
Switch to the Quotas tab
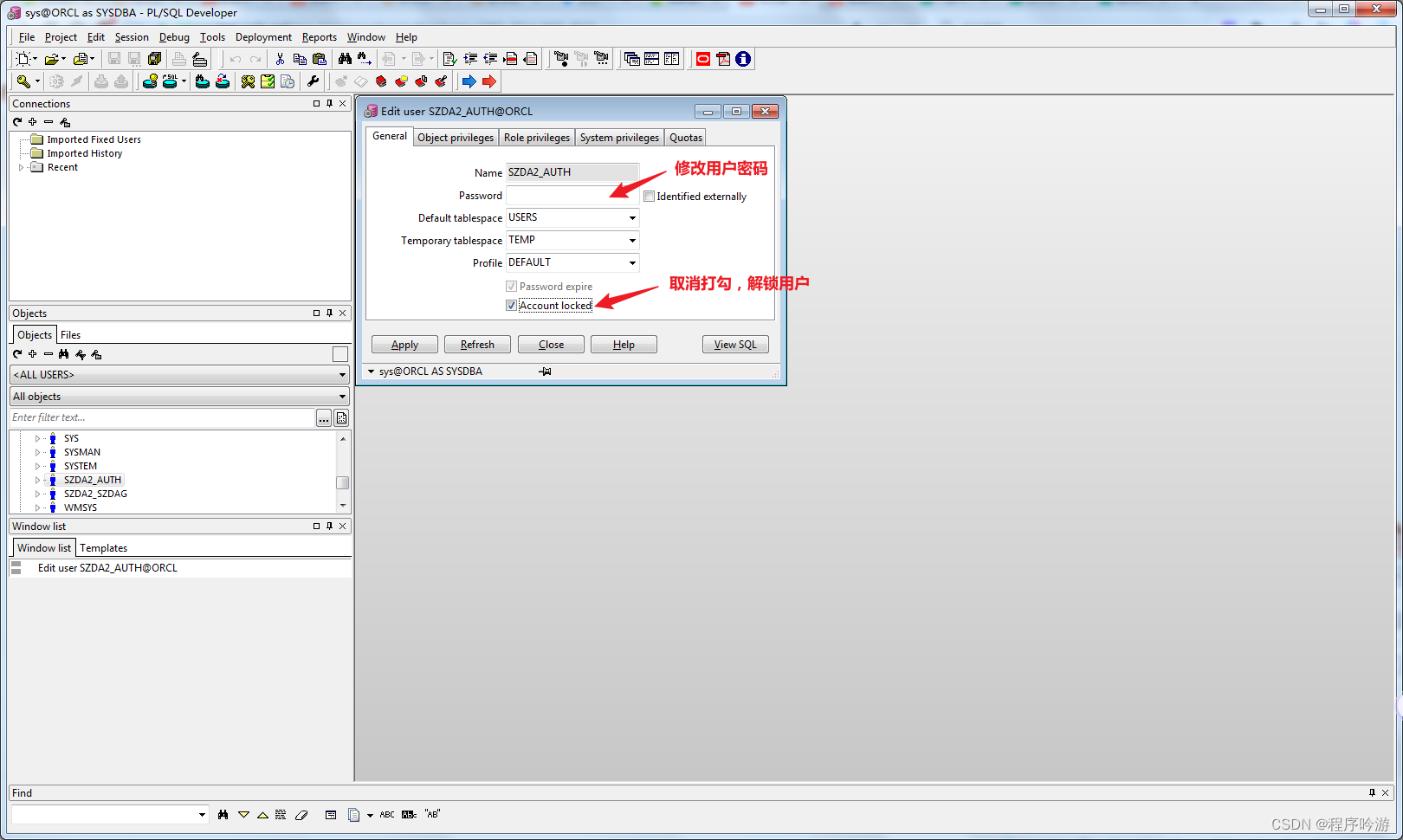pyautogui.click(x=686, y=138)
